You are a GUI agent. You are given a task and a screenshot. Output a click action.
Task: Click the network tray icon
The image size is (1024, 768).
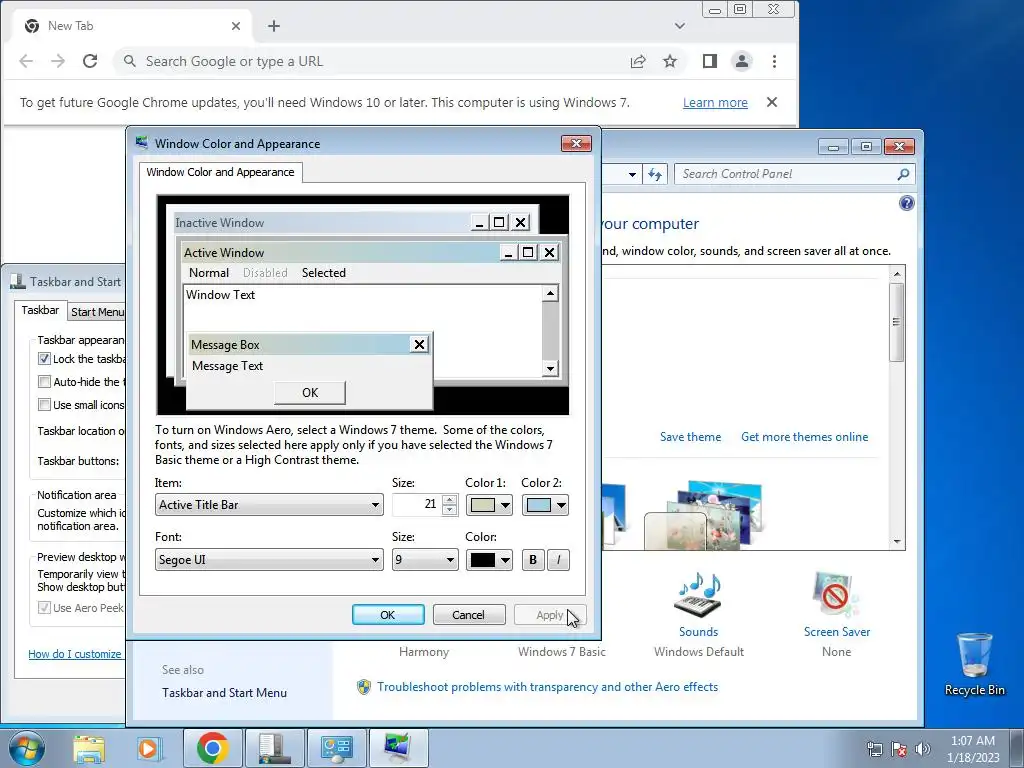pos(874,749)
